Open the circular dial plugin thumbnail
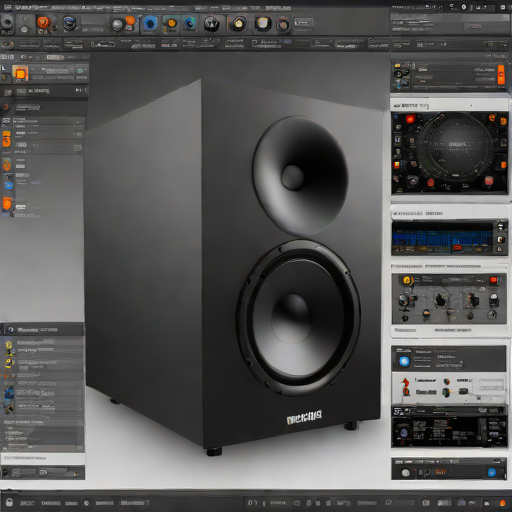Viewport: 512px width, 512px height. coord(449,153)
